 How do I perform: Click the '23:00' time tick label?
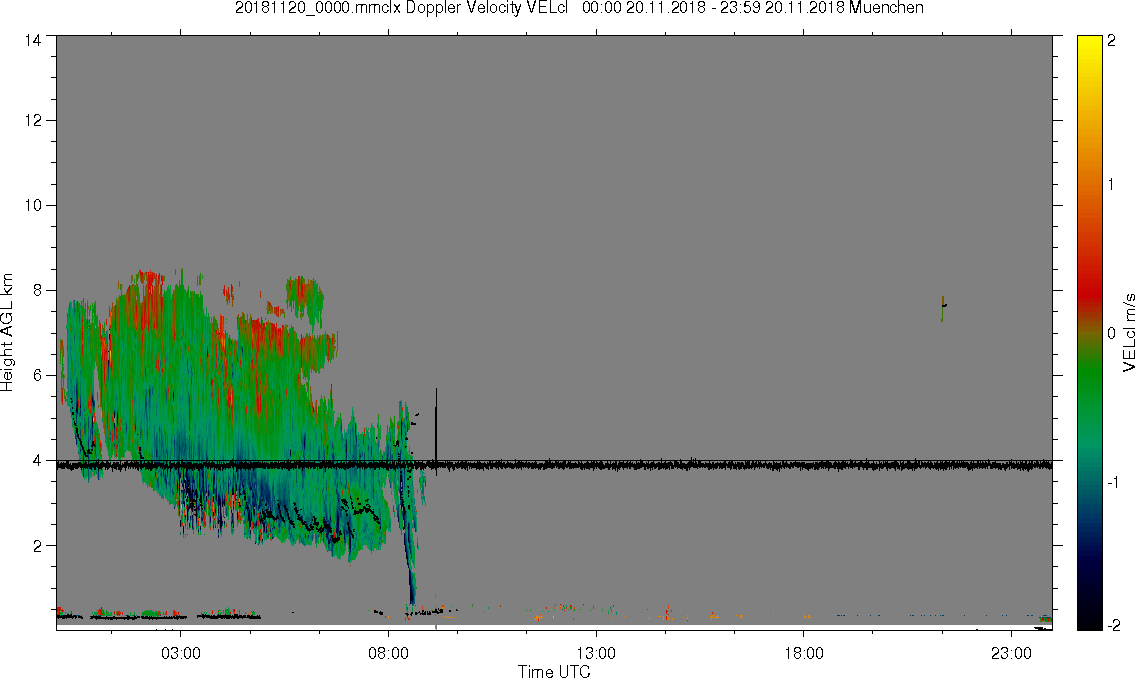pos(1011,653)
